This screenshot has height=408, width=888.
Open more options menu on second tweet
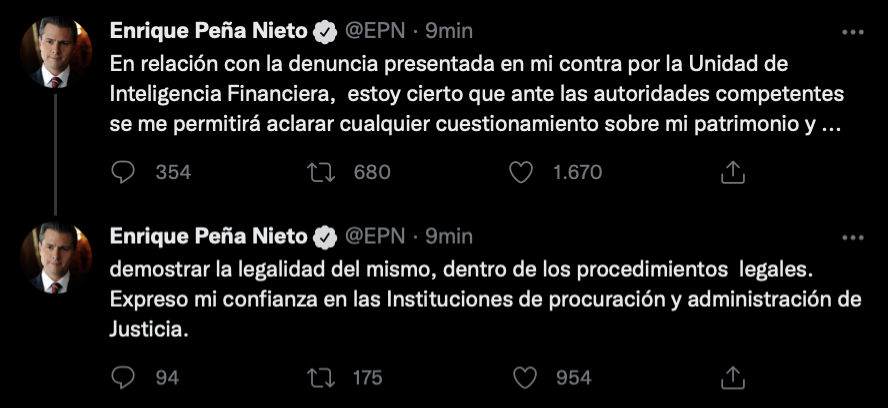(x=852, y=237)
